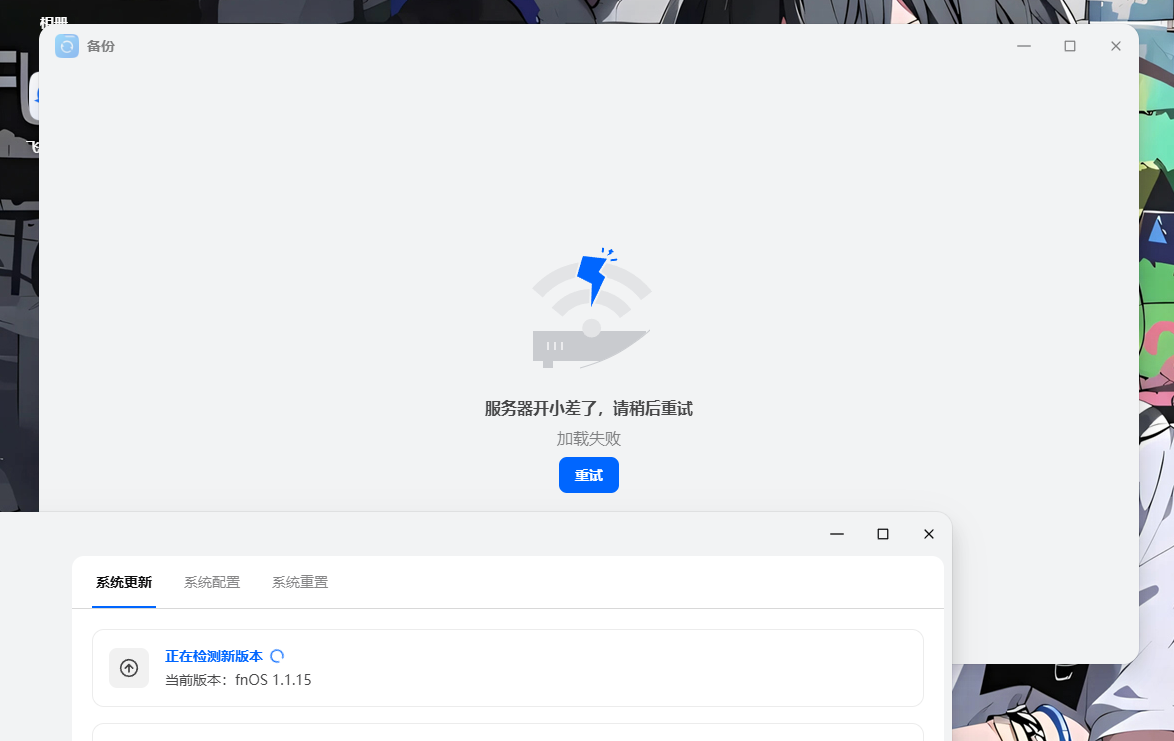Maximize the settings window
Screen dimensions: 1174x741
[x=882, y=534]
